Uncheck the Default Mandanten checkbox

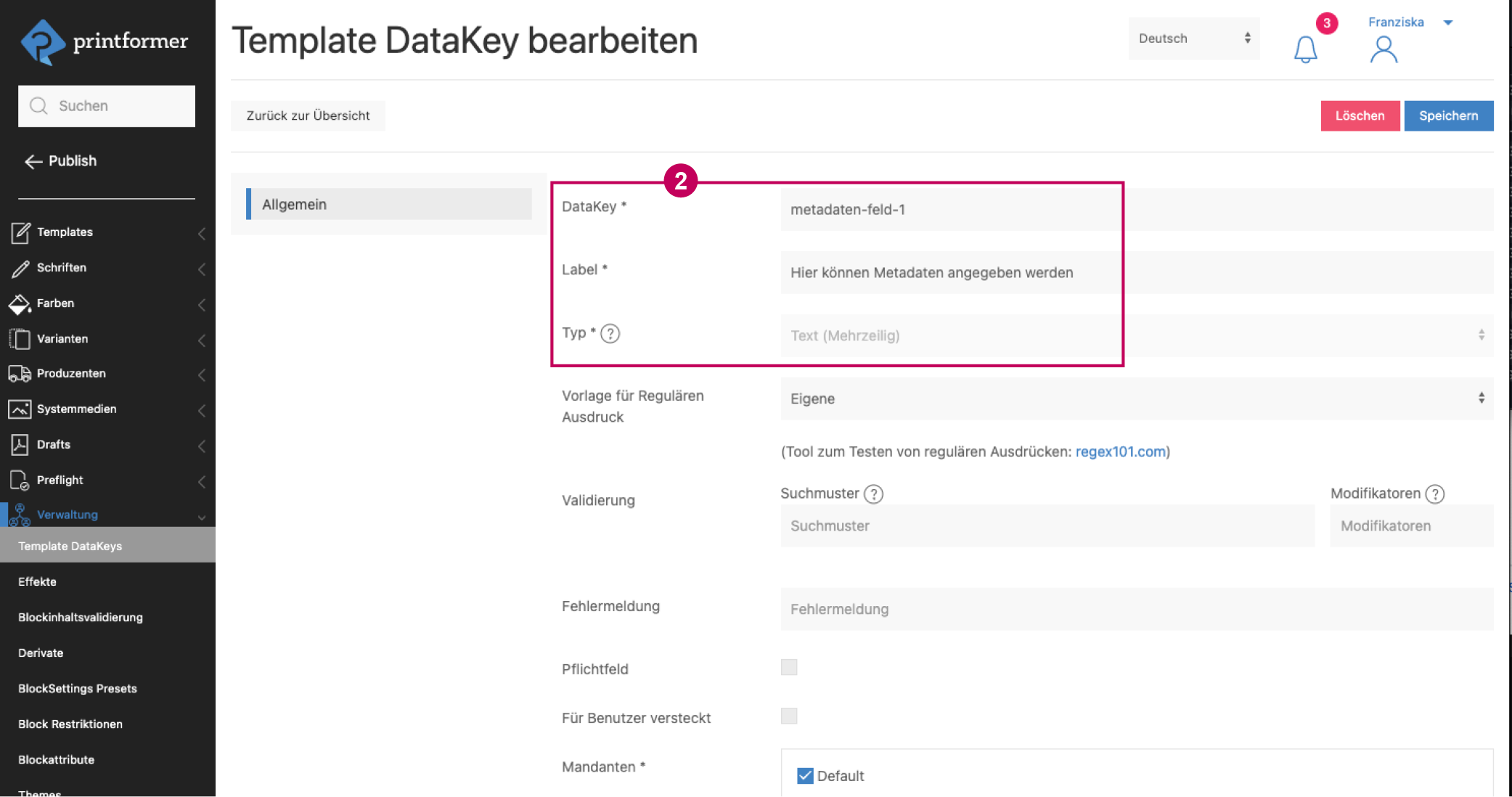805,776
